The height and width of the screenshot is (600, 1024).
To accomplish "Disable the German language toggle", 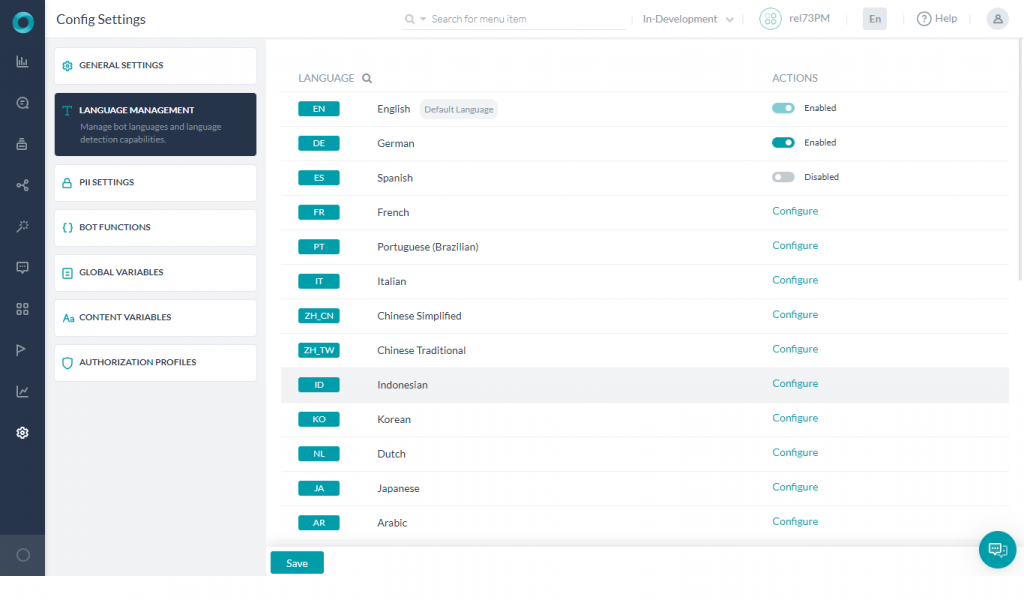I will point(783,142).
